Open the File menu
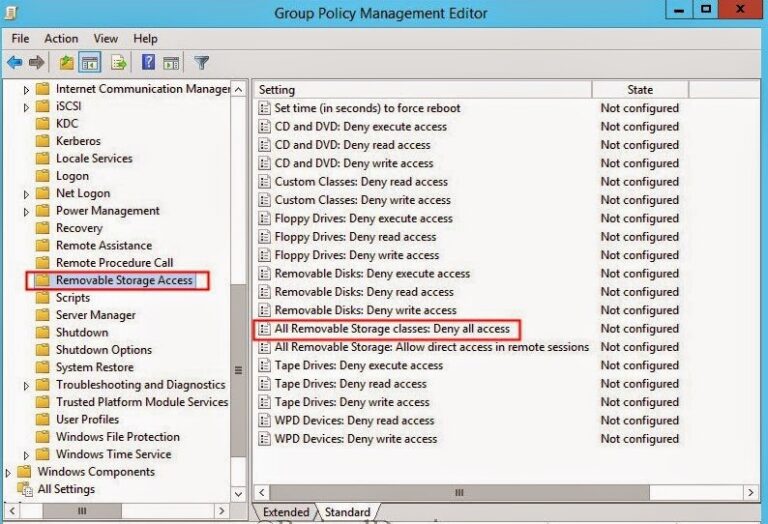 tap(20, 39)
